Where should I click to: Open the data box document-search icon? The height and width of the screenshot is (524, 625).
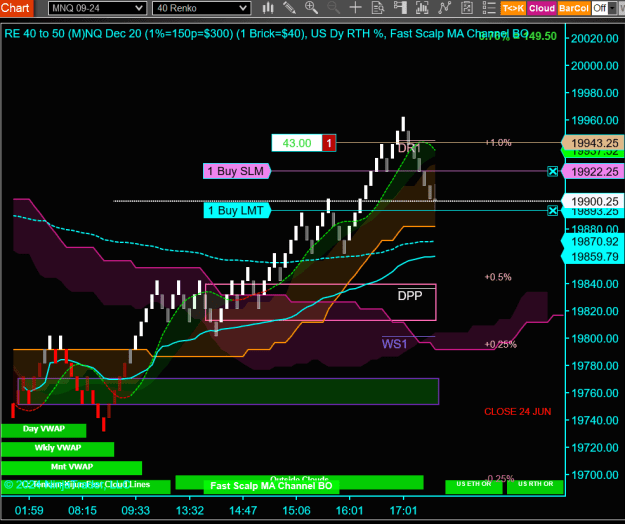pos(377,8)
